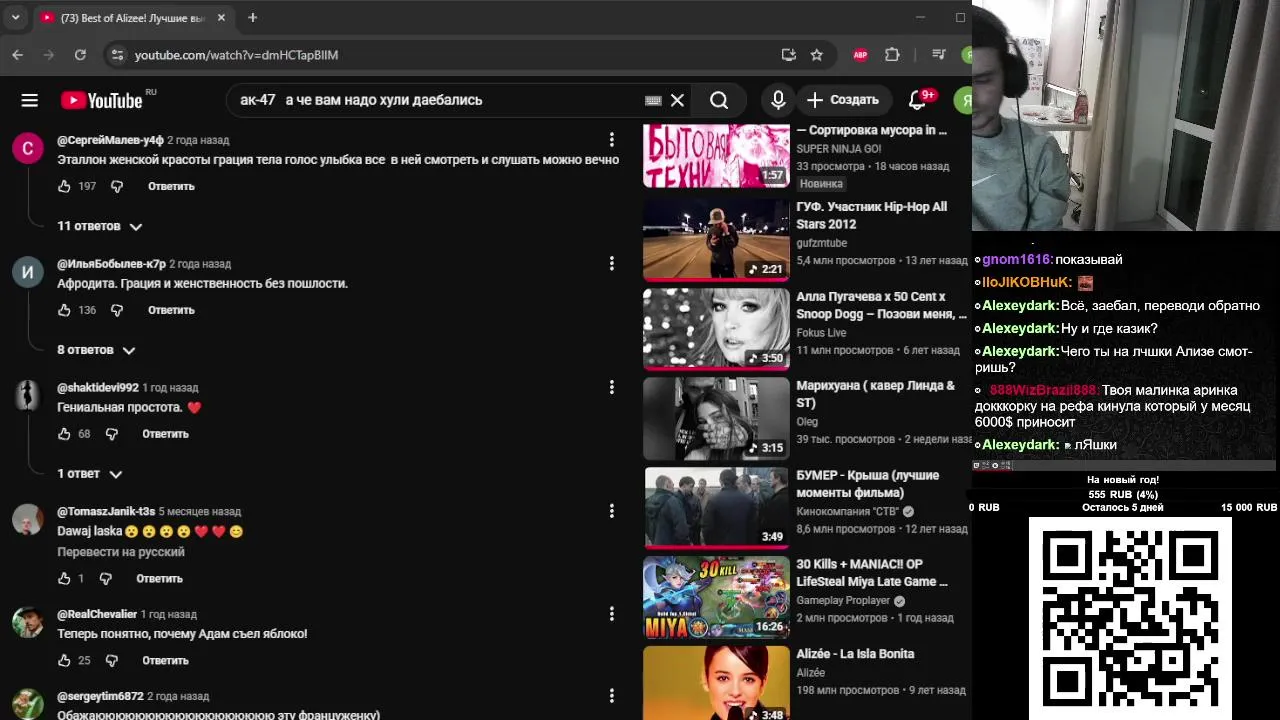
Task: Expand 8 ответов replies
Action: pyautogui.click(x=96, y=350)
